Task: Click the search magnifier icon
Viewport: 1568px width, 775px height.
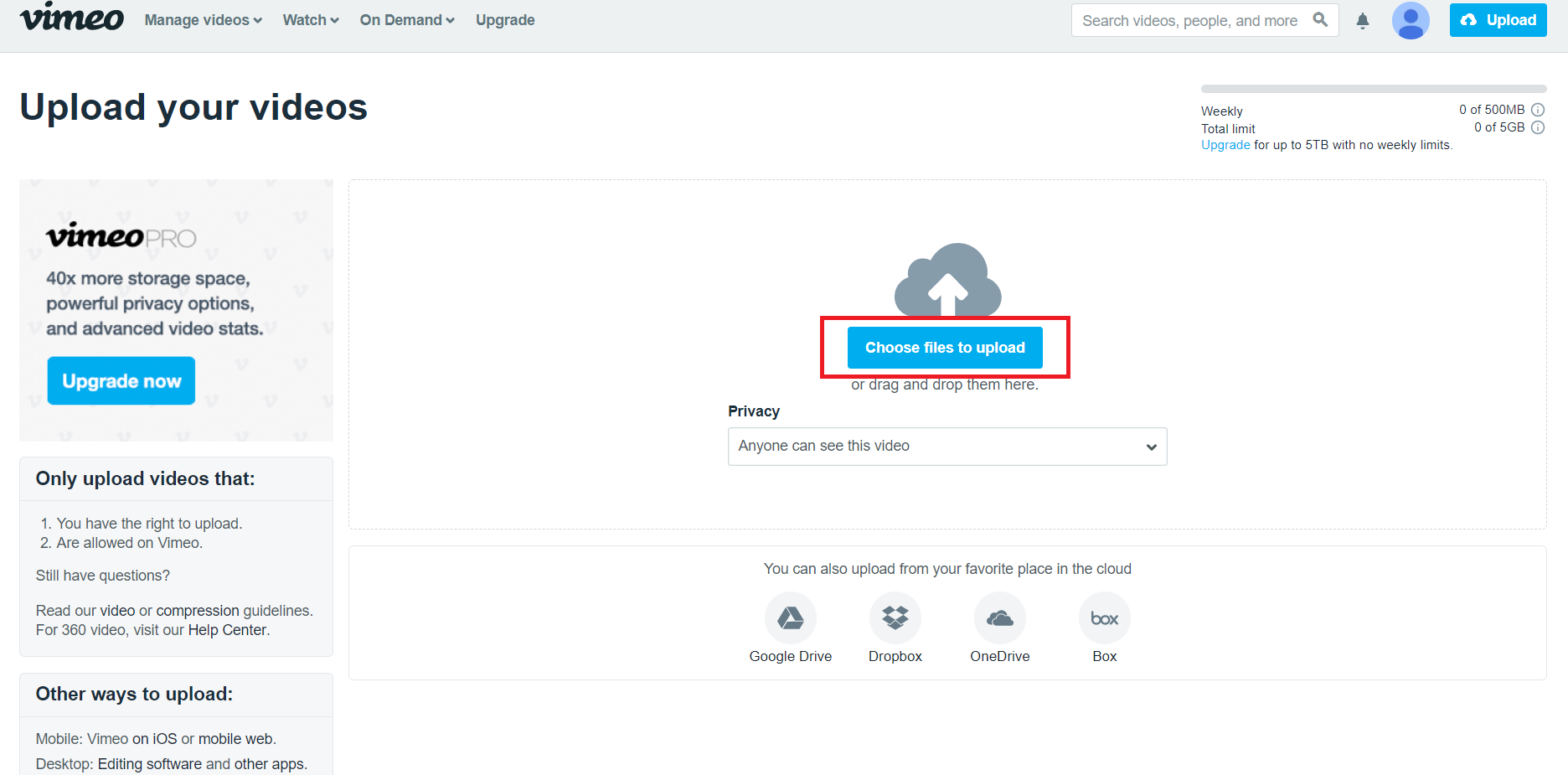Action: click(x=1320, y=20)
